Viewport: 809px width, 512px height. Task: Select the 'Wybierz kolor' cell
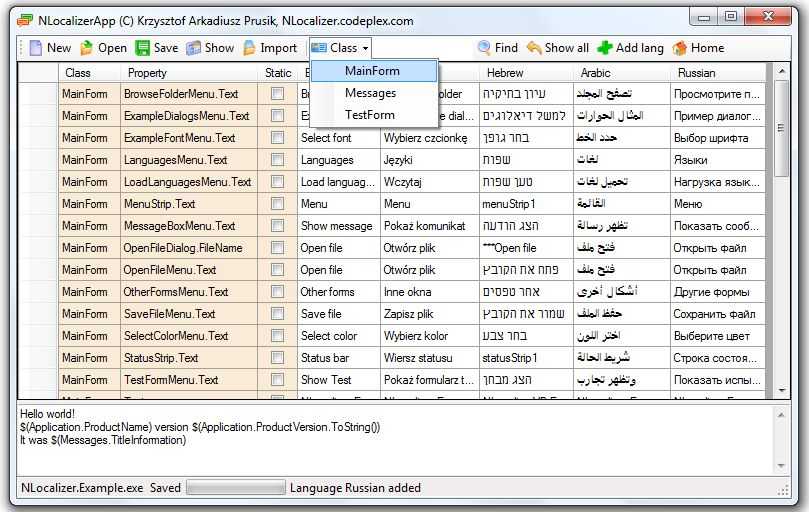click(430, 336)
